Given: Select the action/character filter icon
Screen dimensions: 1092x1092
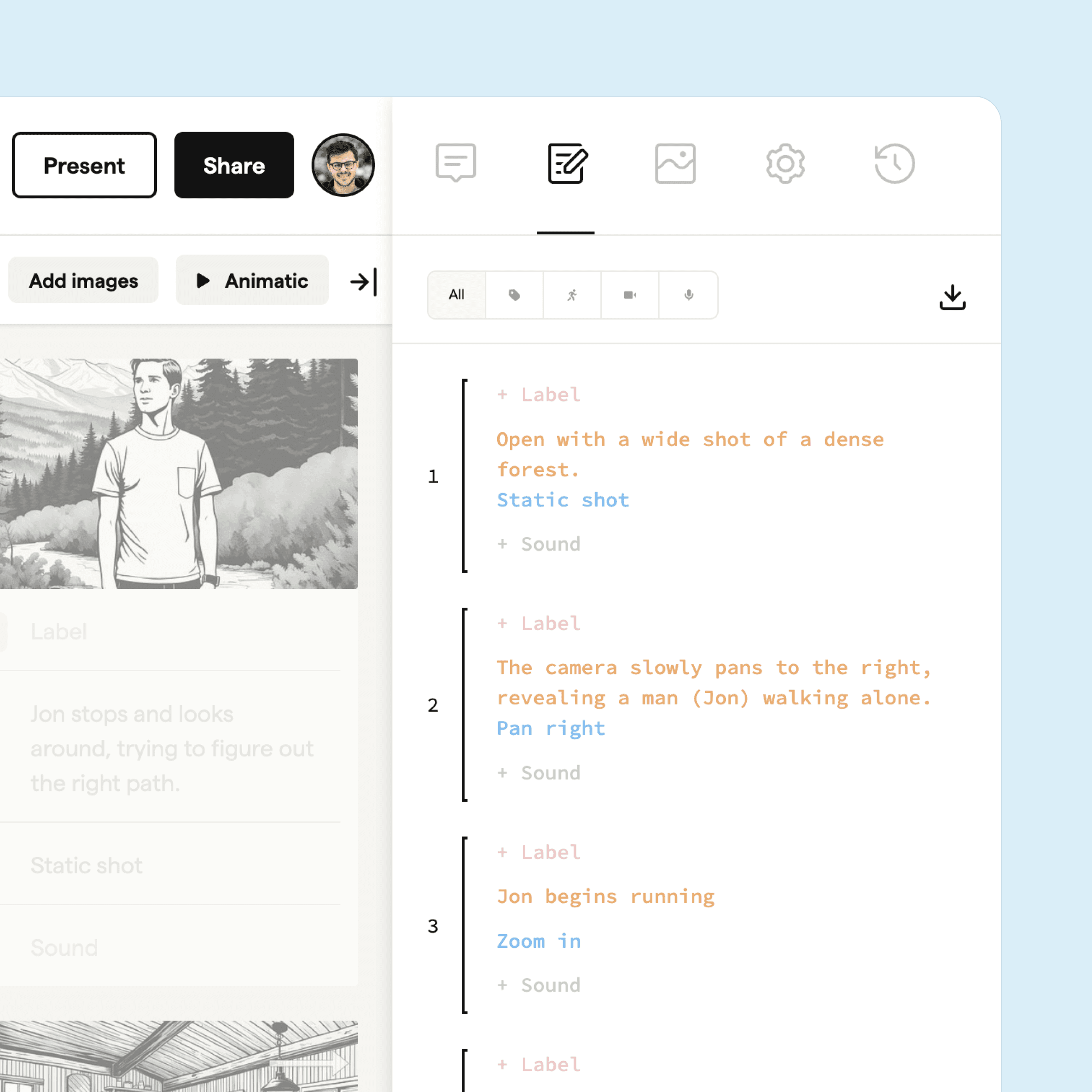Looking at the screenshot, I should coord(571,295).
